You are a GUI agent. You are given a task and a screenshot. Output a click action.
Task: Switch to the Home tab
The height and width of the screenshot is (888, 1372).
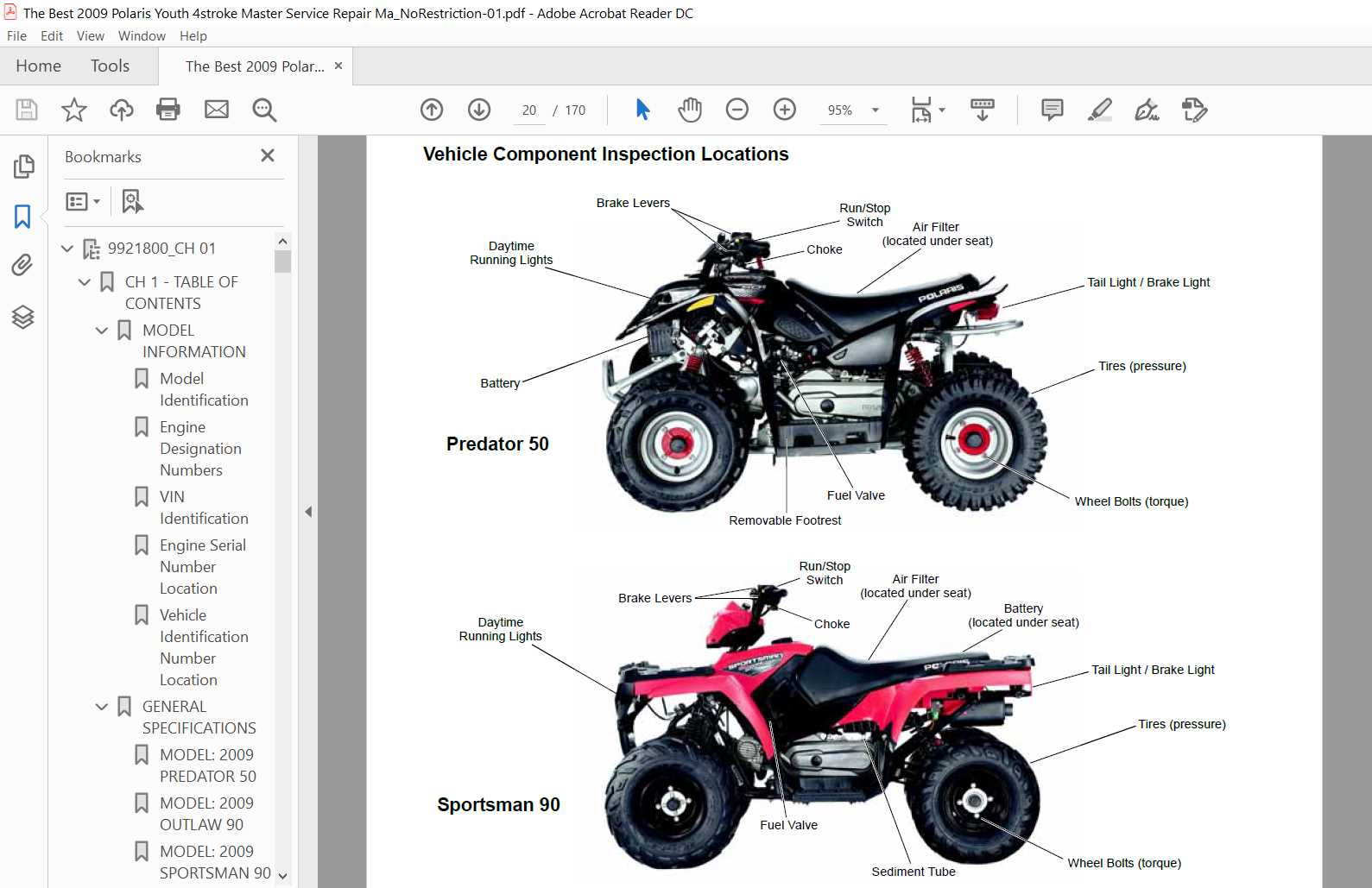click(x=38, y=66)
